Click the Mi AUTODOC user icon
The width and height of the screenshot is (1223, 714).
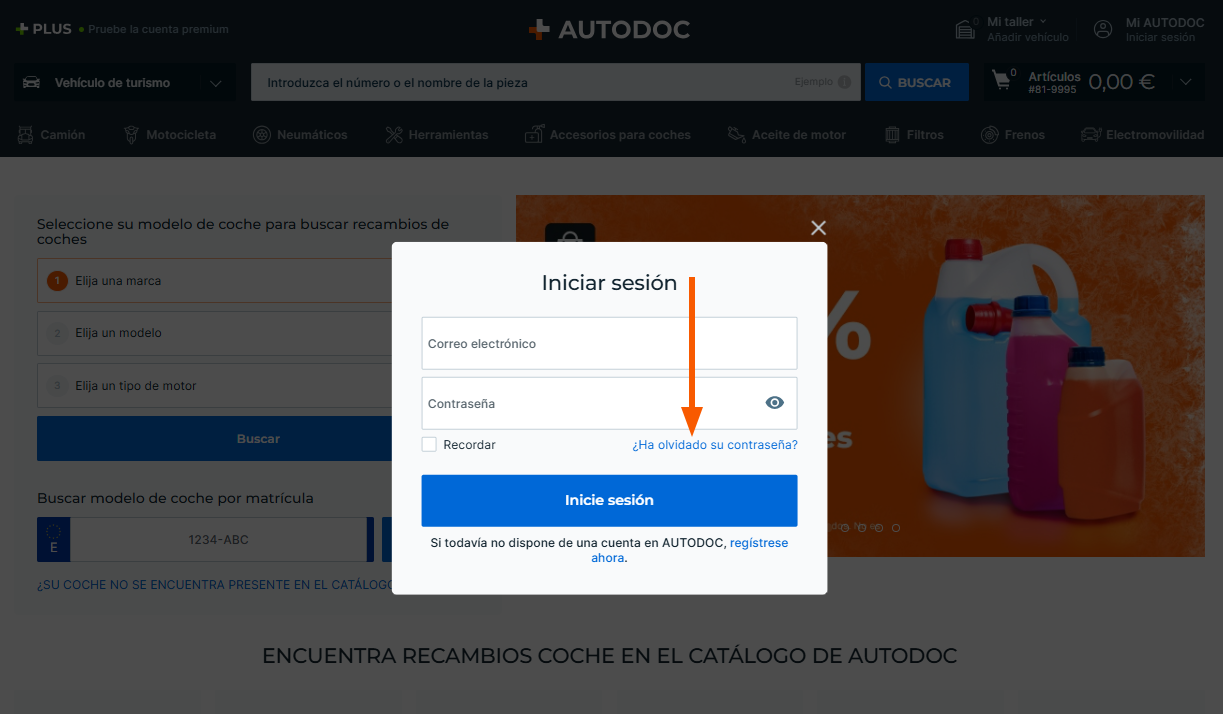[1103, 29]
